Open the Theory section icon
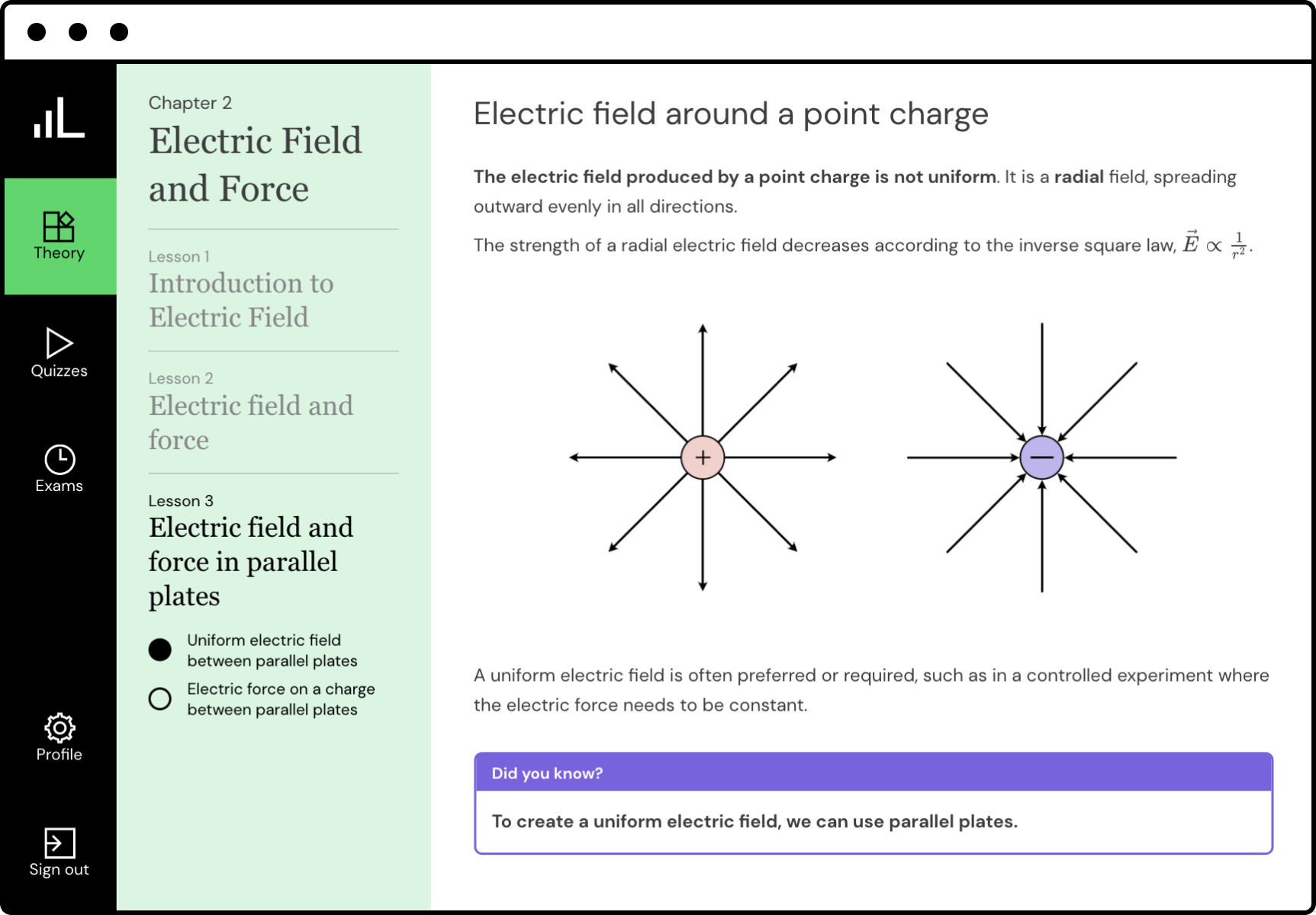This screenshot has width=1316, height=915. pos(59,226)
